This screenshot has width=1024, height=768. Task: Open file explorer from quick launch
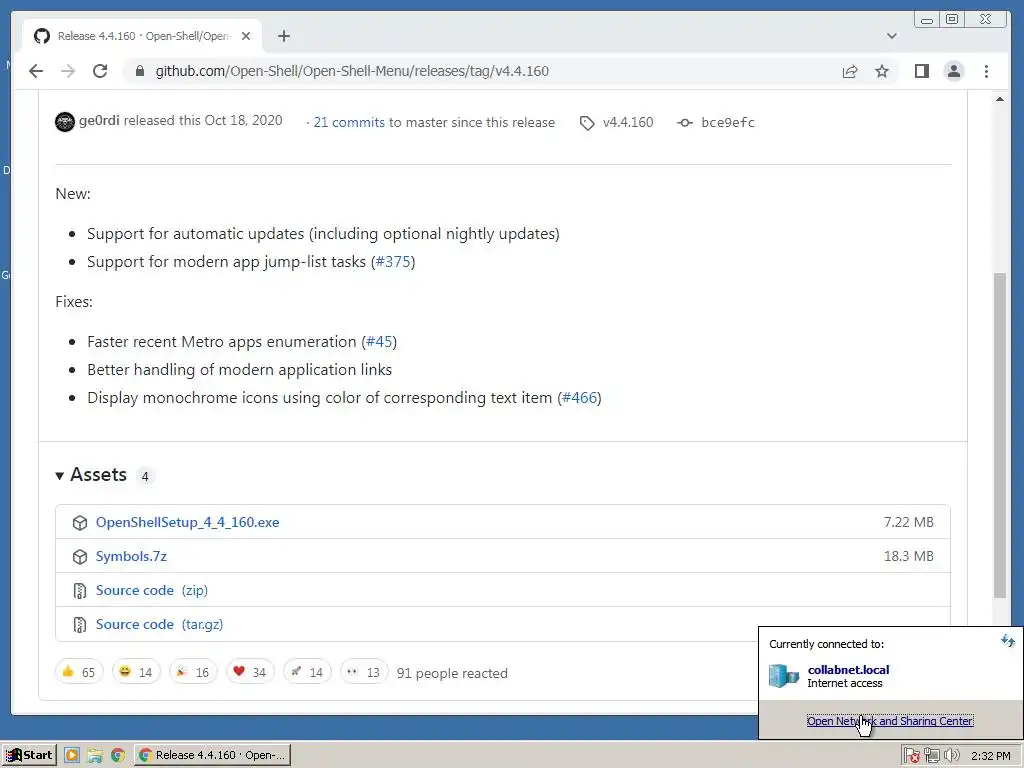click(95, 756)
